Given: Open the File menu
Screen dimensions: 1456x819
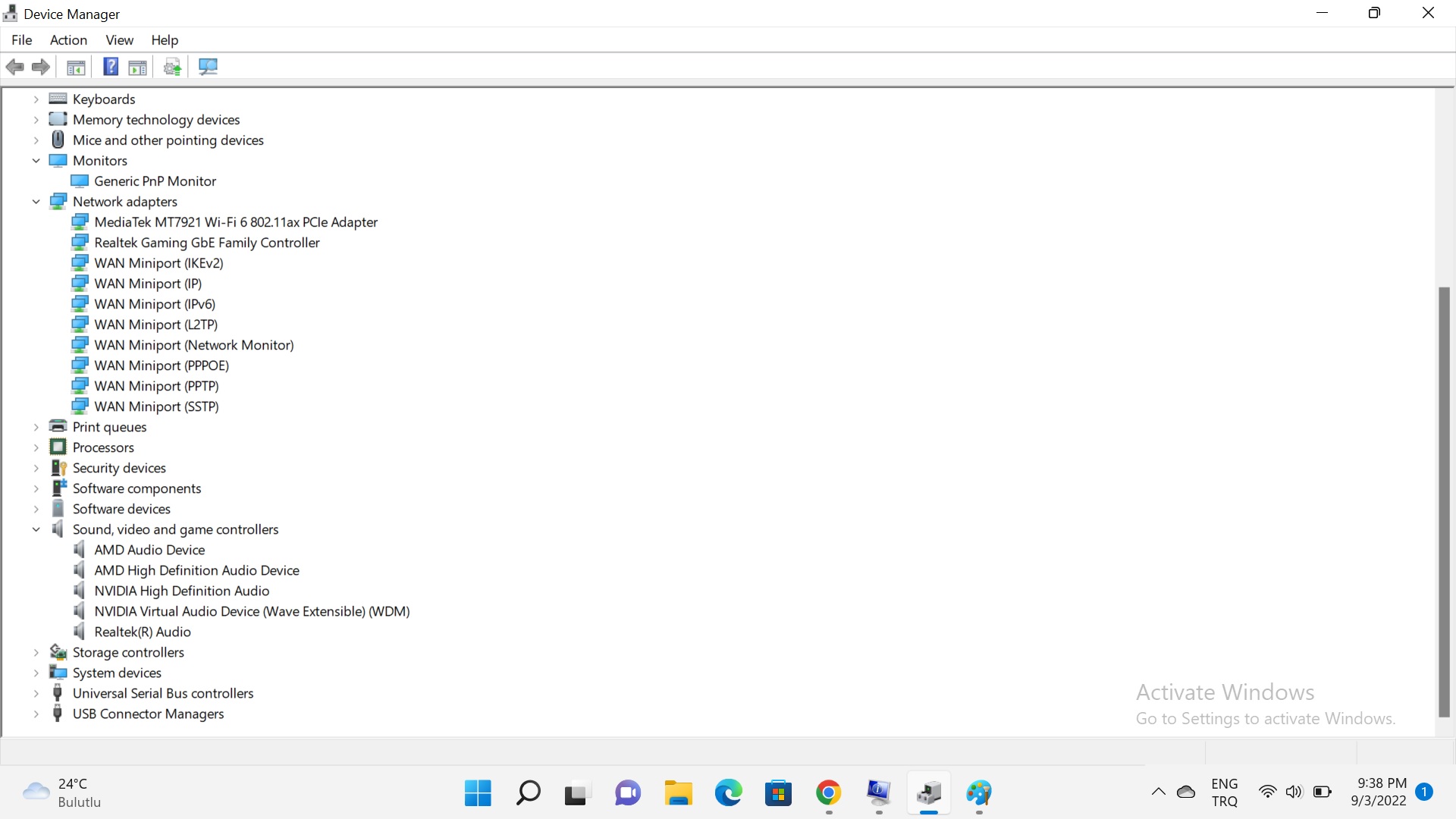Looking at the screenshot, I should (22, 40).
